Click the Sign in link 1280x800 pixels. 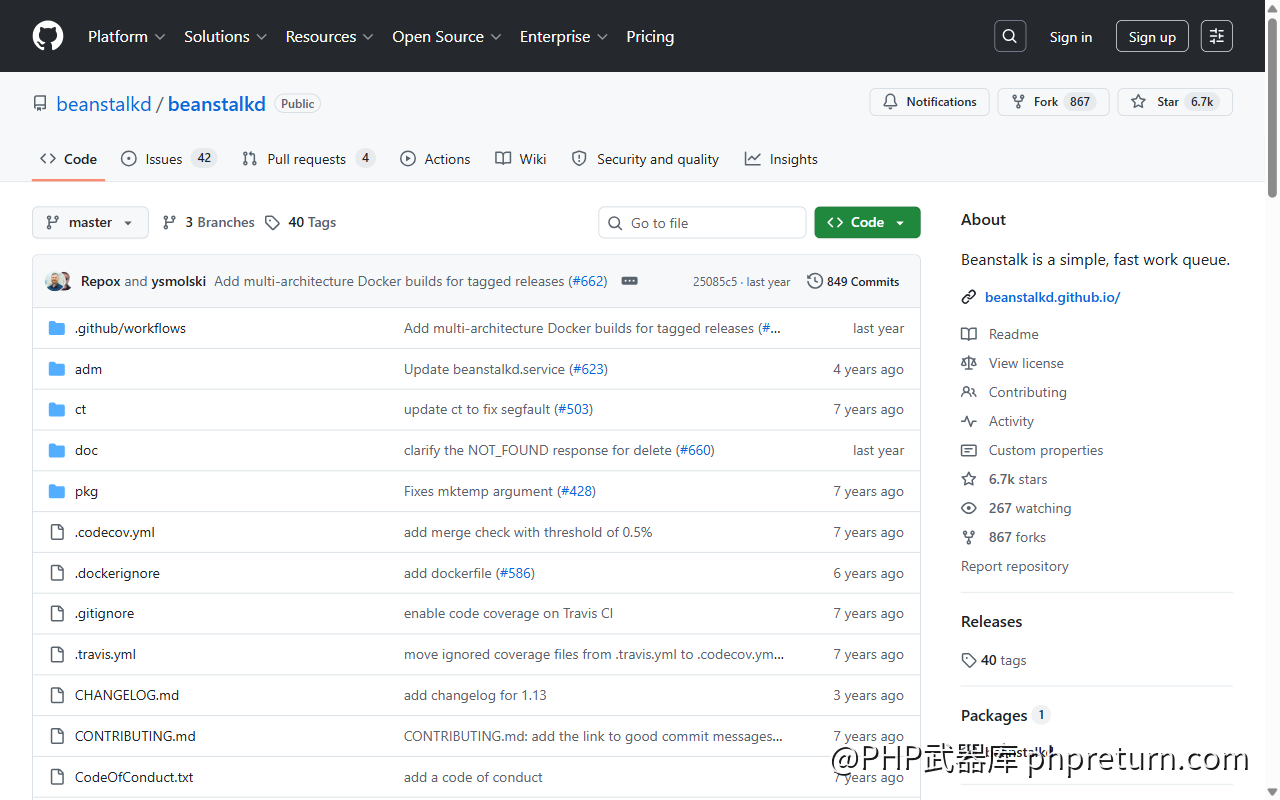point(1070,37)
